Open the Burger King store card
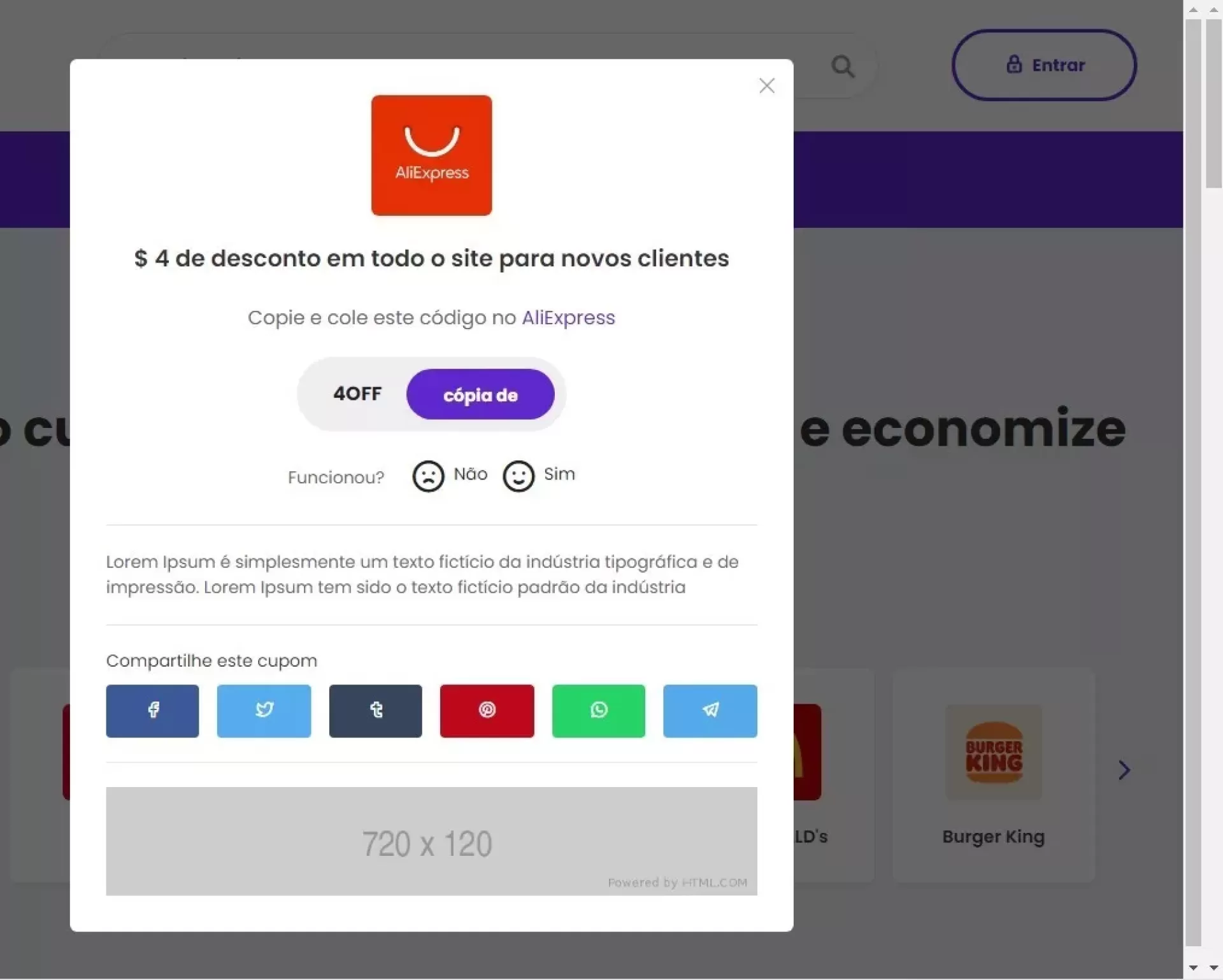1223x980 pixels. pyautogui.click(x=993, y=775)
